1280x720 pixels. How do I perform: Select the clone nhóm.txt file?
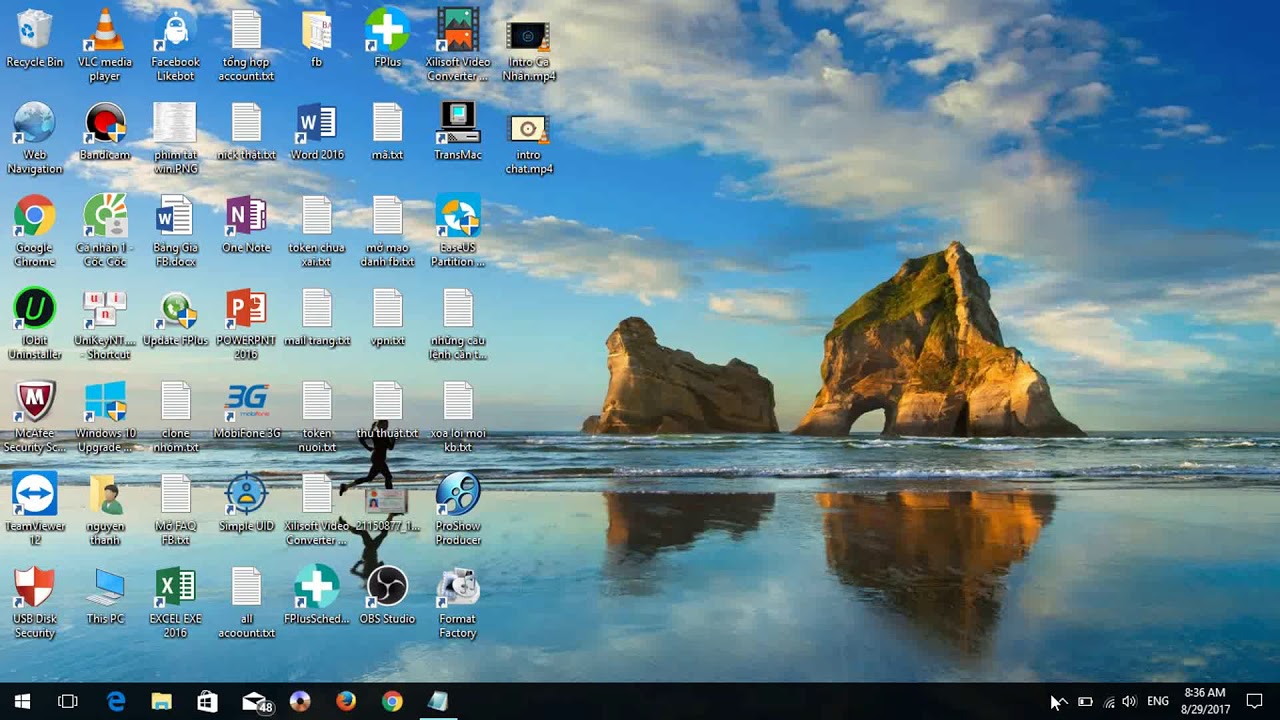coord(175,417)
